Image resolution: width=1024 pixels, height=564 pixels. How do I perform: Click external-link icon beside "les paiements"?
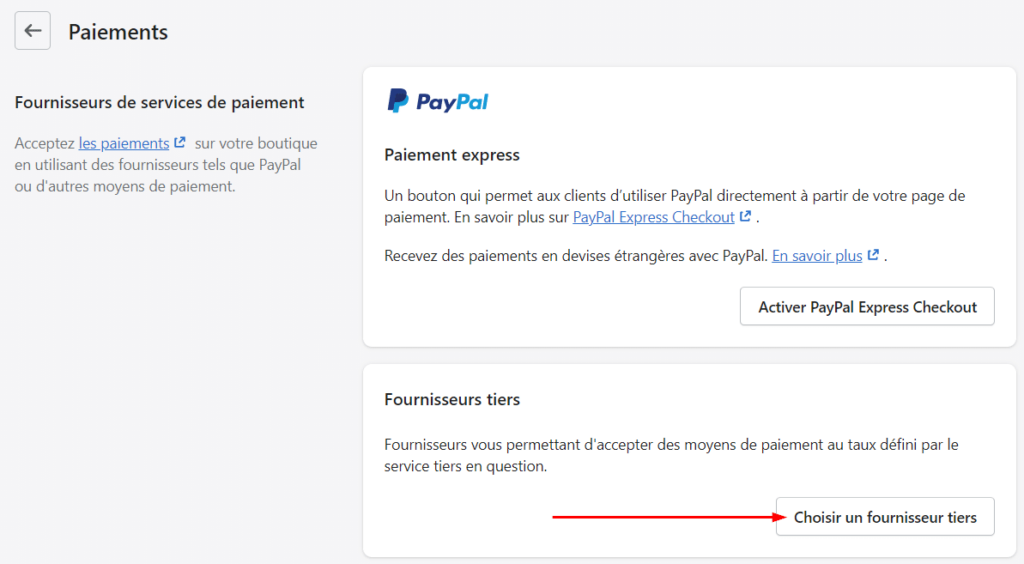pyautogui.click(x=180, y=143)
